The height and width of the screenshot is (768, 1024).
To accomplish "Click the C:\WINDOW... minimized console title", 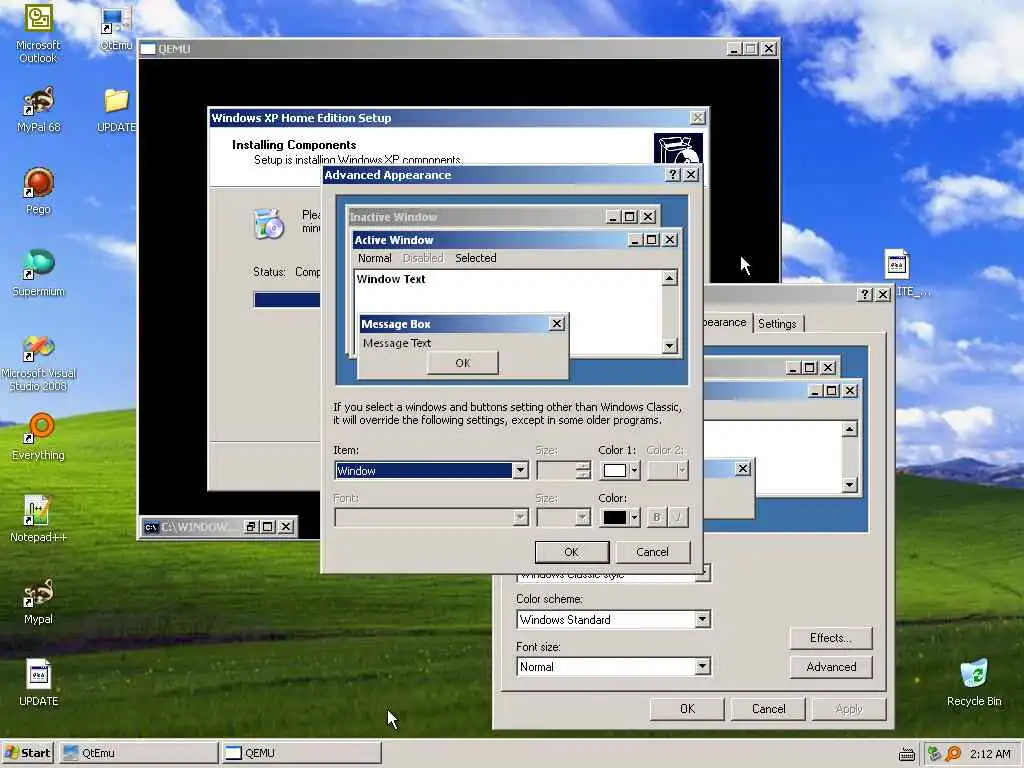I will coord(194,526).
